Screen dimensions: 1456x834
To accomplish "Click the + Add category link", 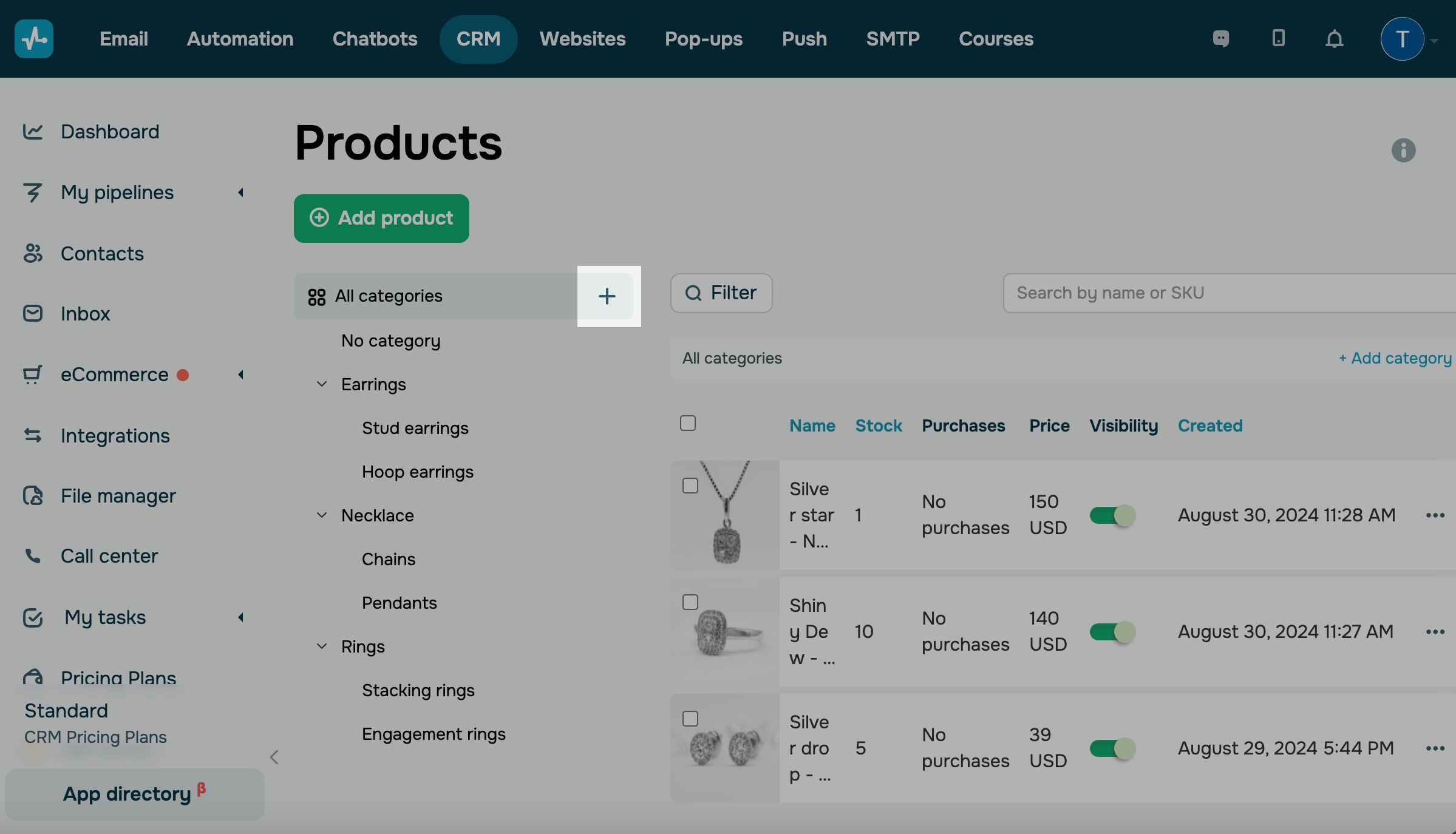I will pyautogui.click(x=1395, y=358).
